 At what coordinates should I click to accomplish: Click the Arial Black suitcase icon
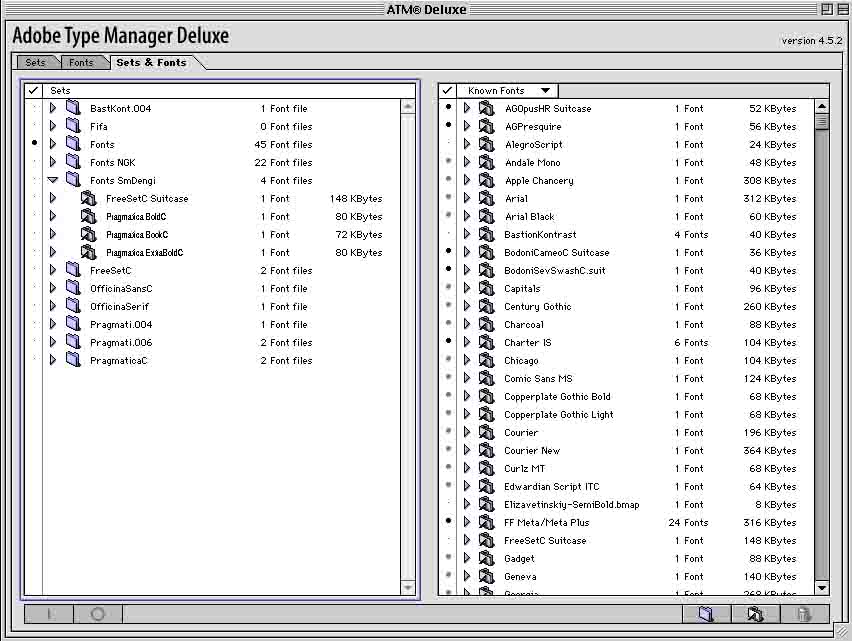(486, 216)
